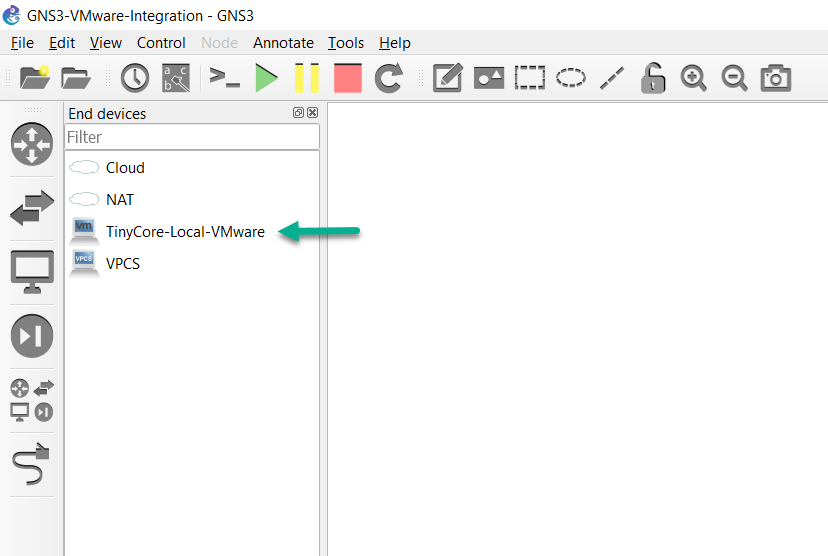Click the Add a link cable icon
This screenshot has width=828, height=556.
[x=31, y=464]
